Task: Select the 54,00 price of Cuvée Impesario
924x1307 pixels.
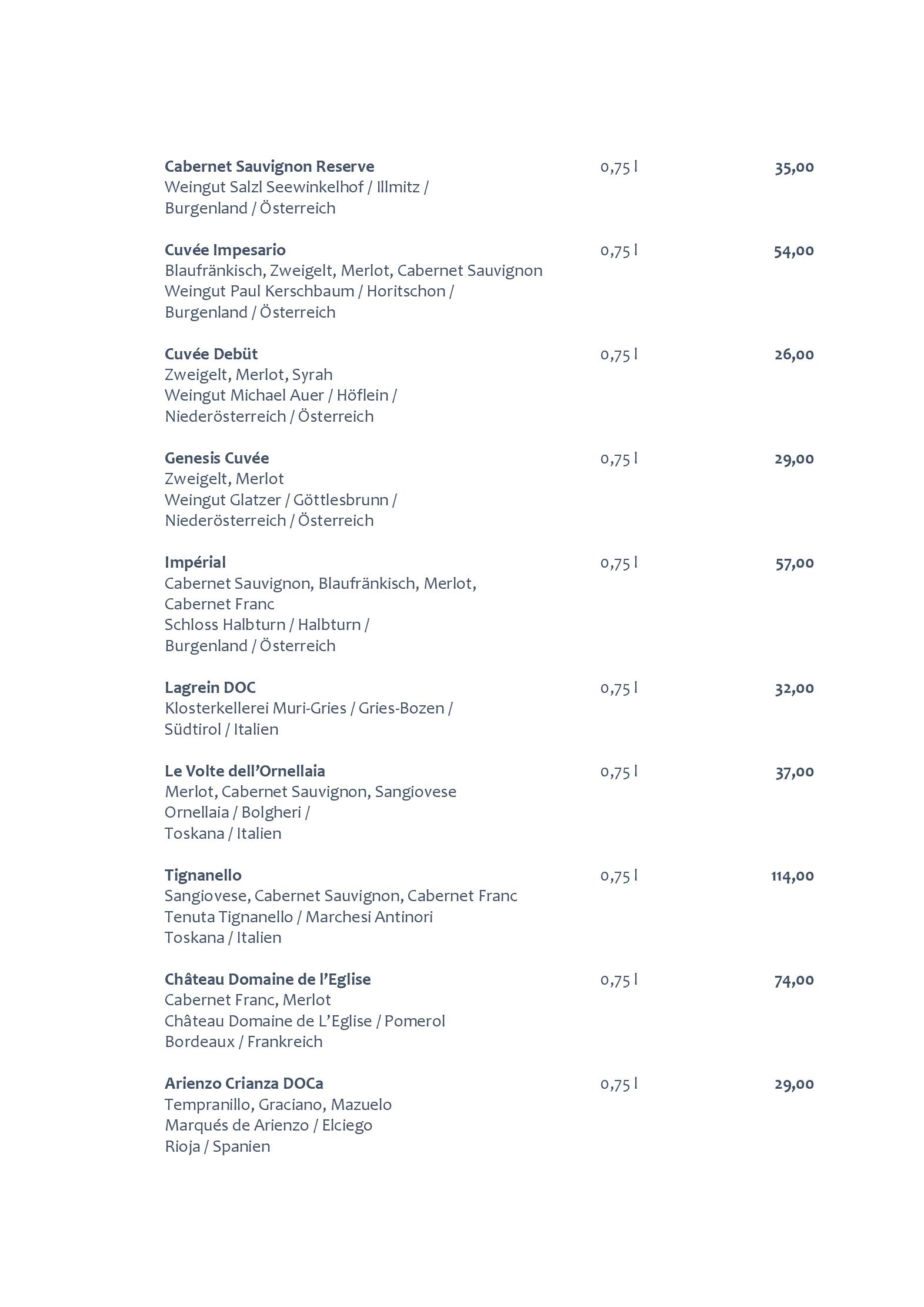Action: click(794, 251)
